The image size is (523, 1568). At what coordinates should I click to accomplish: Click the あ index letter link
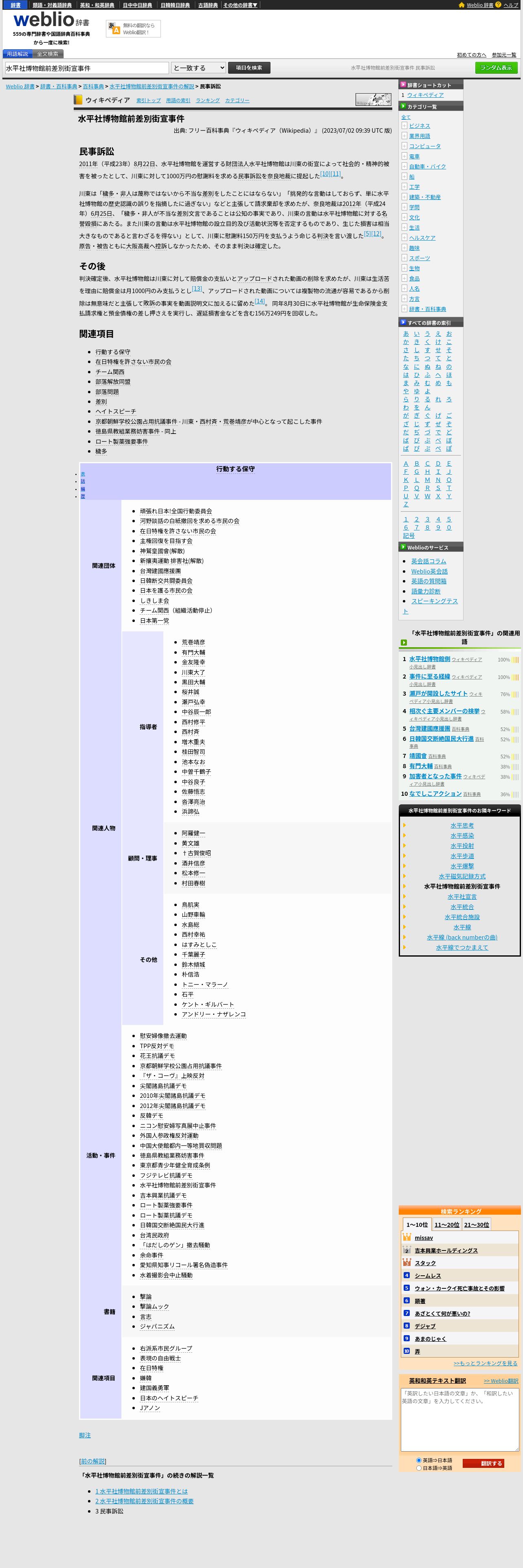[x=406, y=333]
